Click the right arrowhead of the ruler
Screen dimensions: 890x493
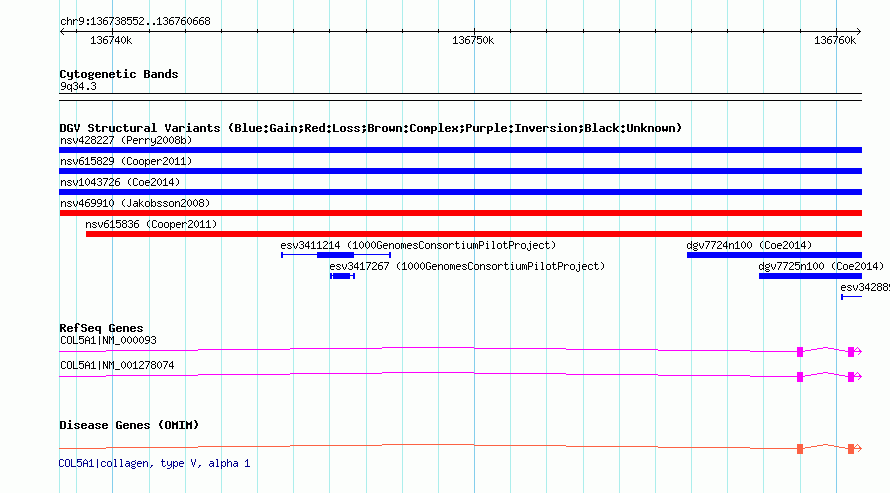pyautogui.click(x=859, y=31)
